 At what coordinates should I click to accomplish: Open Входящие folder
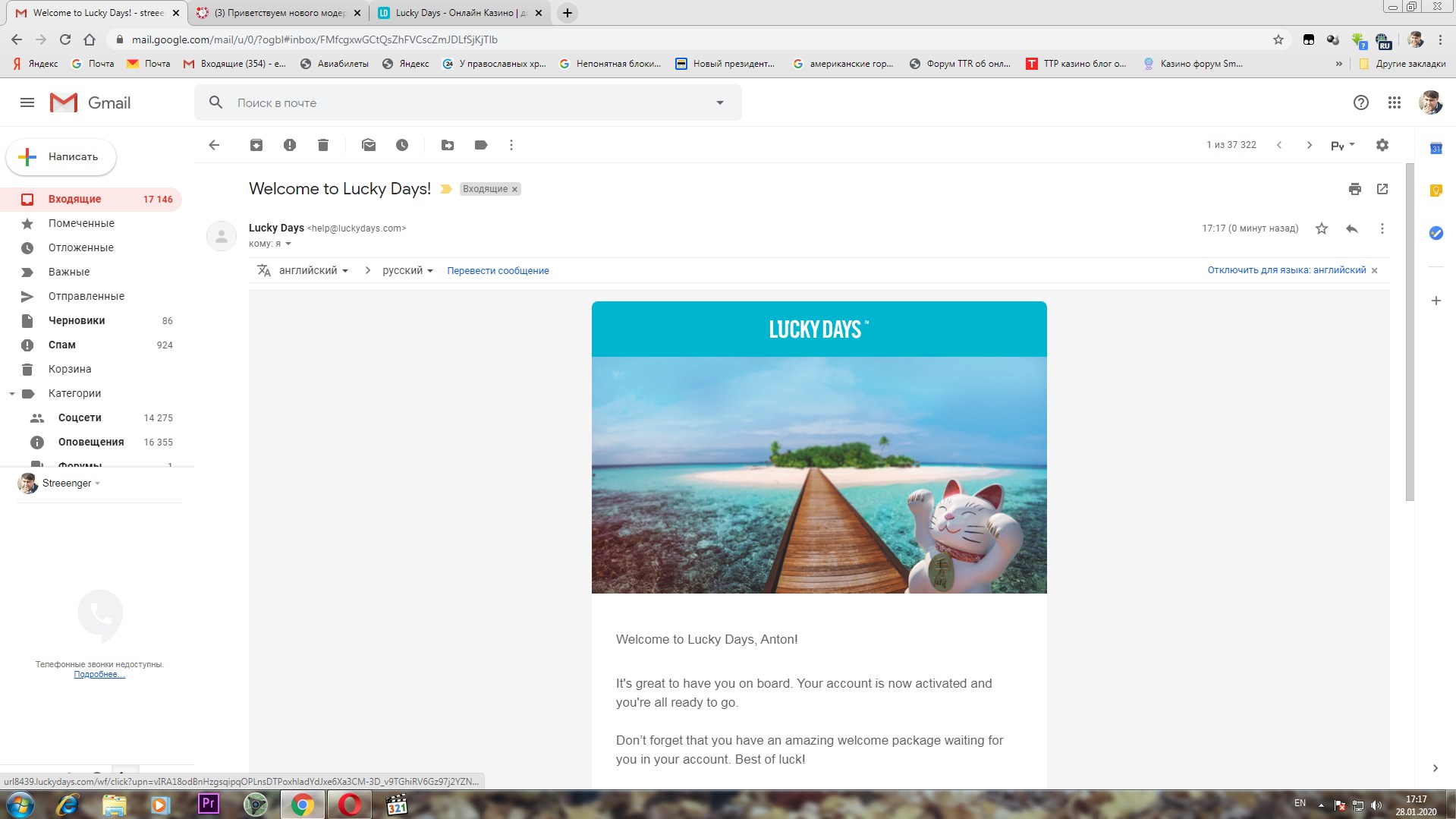pos(91,199)
